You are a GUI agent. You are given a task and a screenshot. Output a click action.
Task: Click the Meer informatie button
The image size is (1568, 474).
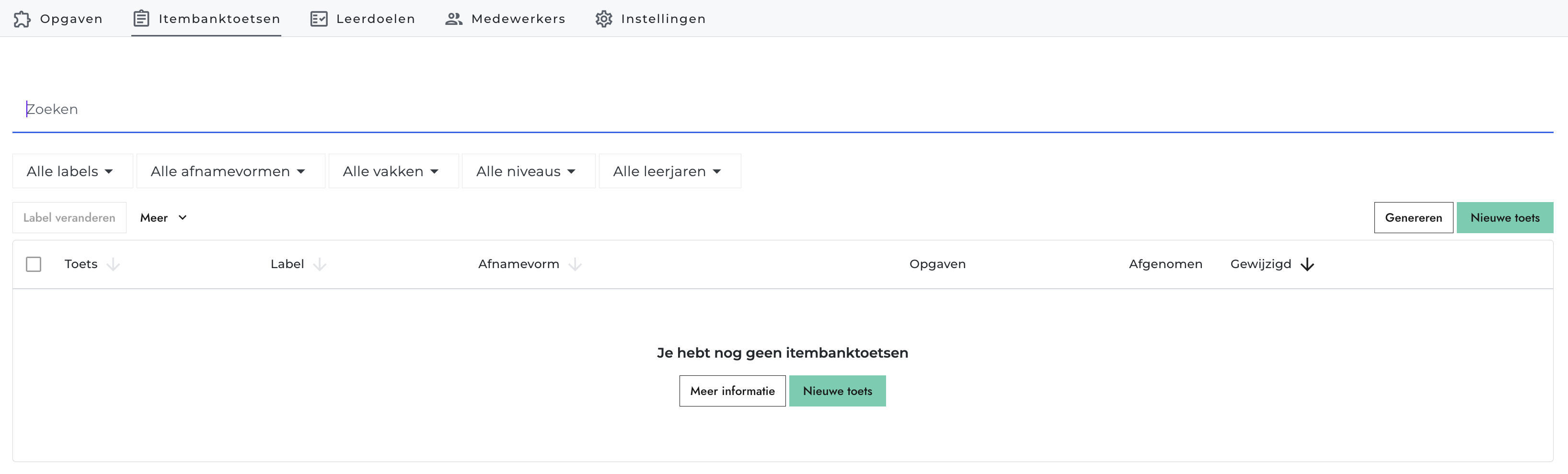point(732,391)
